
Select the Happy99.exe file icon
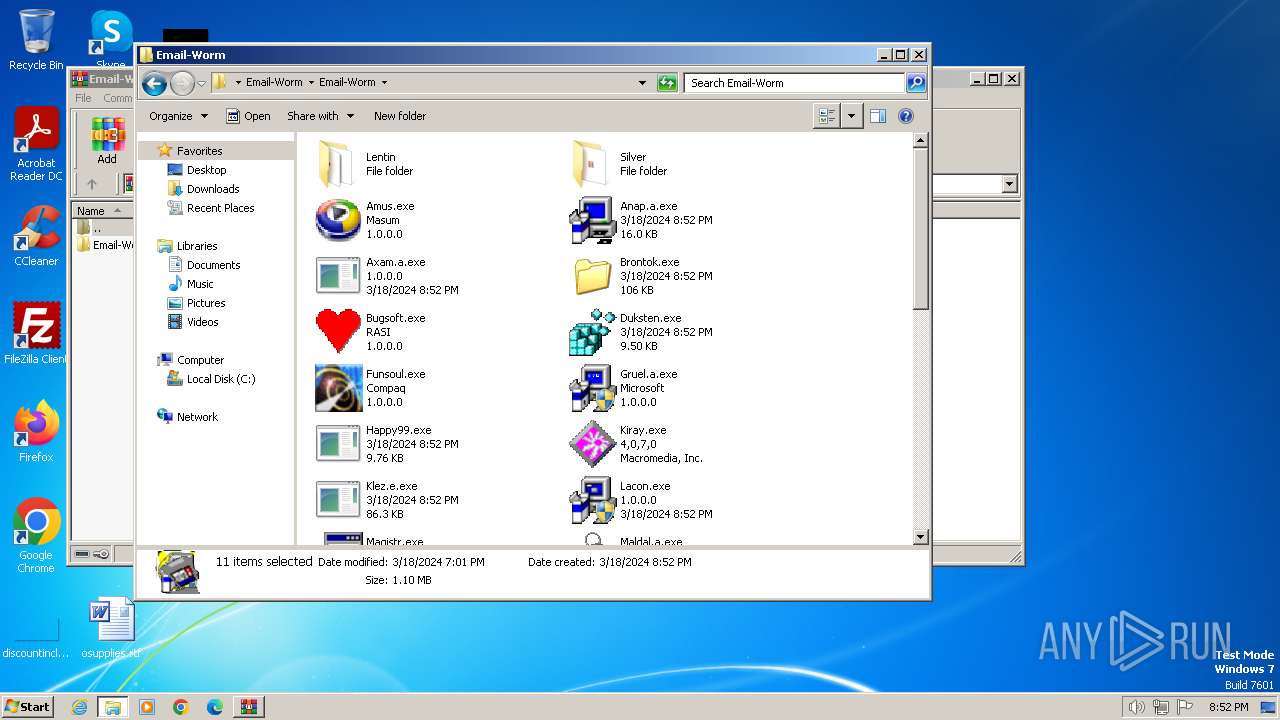point(338,444)
